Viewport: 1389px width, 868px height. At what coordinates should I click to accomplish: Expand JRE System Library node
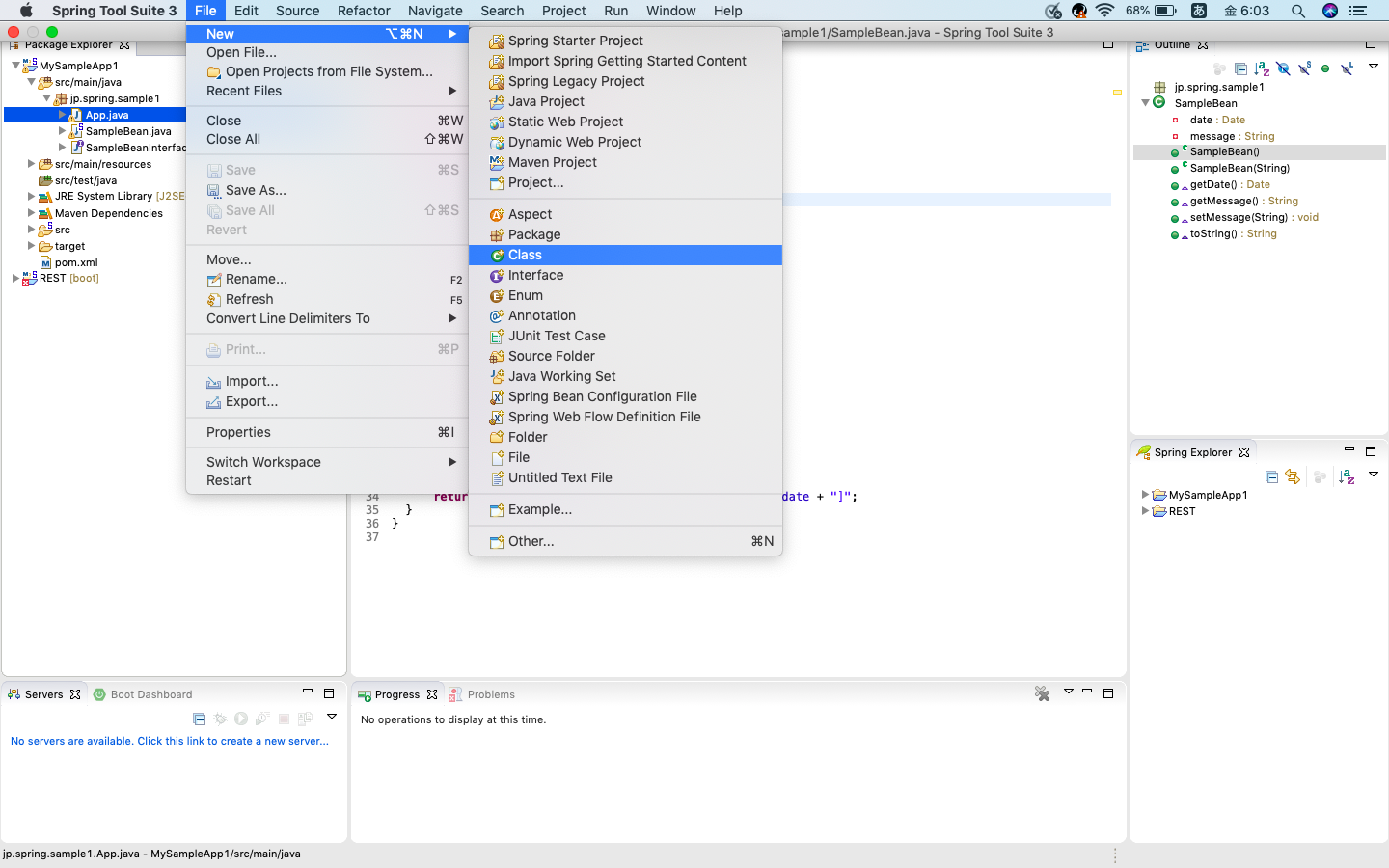point(31,197)
